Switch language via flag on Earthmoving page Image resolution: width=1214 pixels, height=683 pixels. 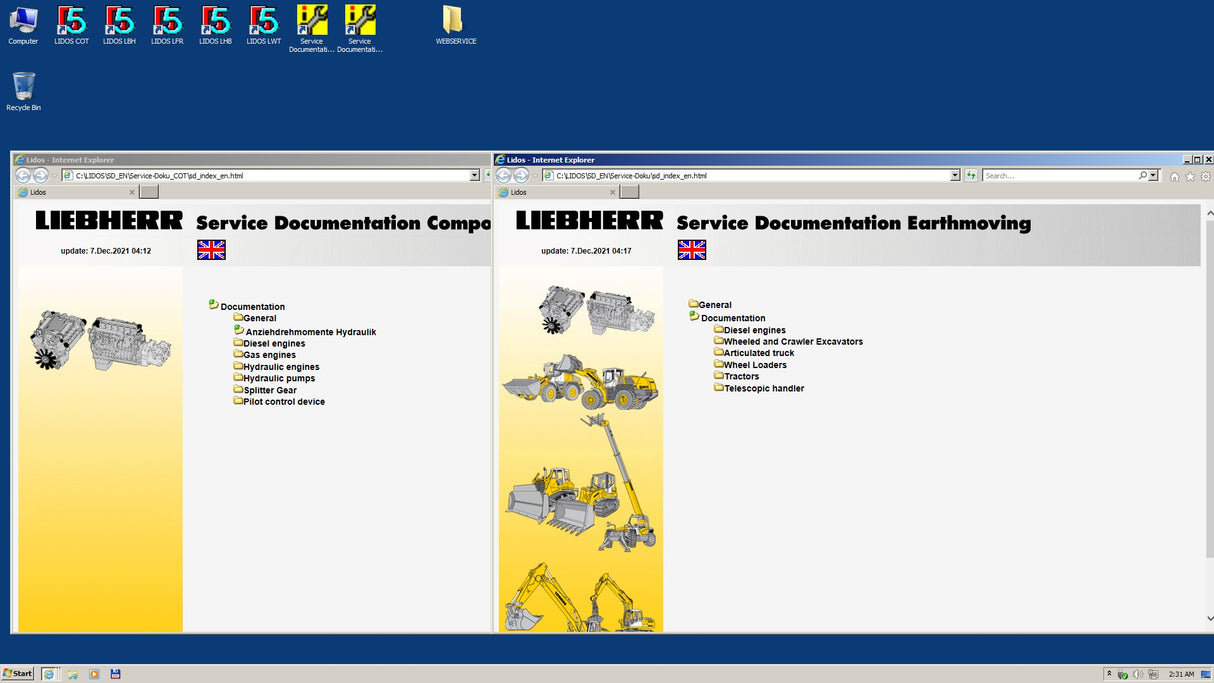[691, 250]
